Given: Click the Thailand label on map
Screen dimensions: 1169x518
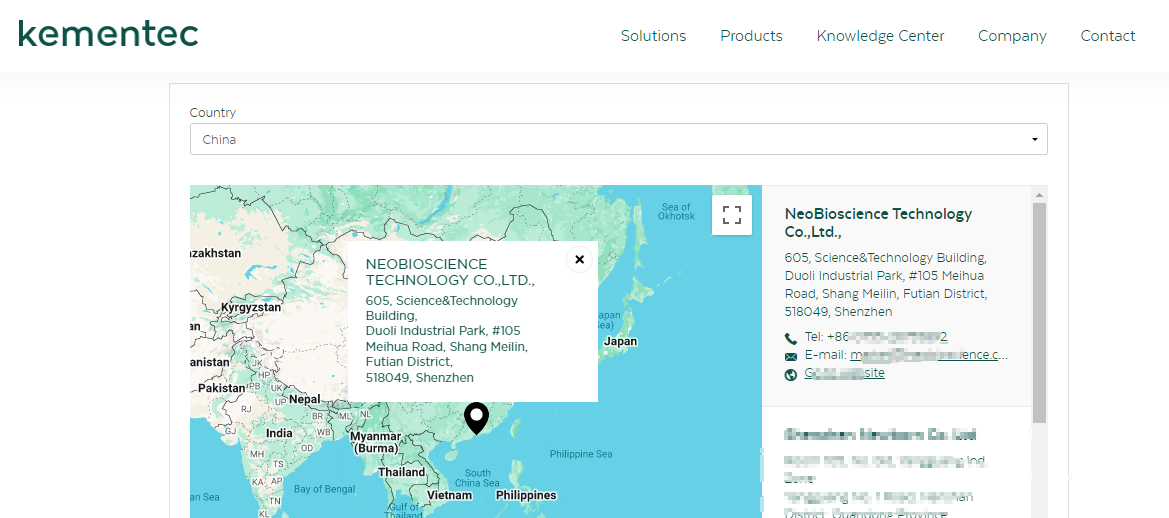Looking at the screenshot, I should click(x=401, y=472).
